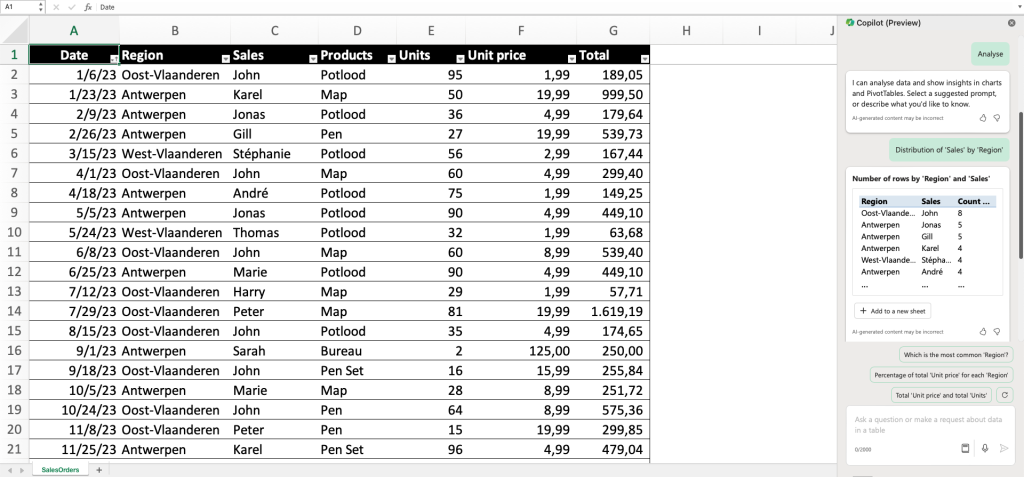Image resolution: width=1024 pixels, height=477 pixels.
Task: Switch to the SalesOrders sheet tab
Action: (x=59, y=469)
